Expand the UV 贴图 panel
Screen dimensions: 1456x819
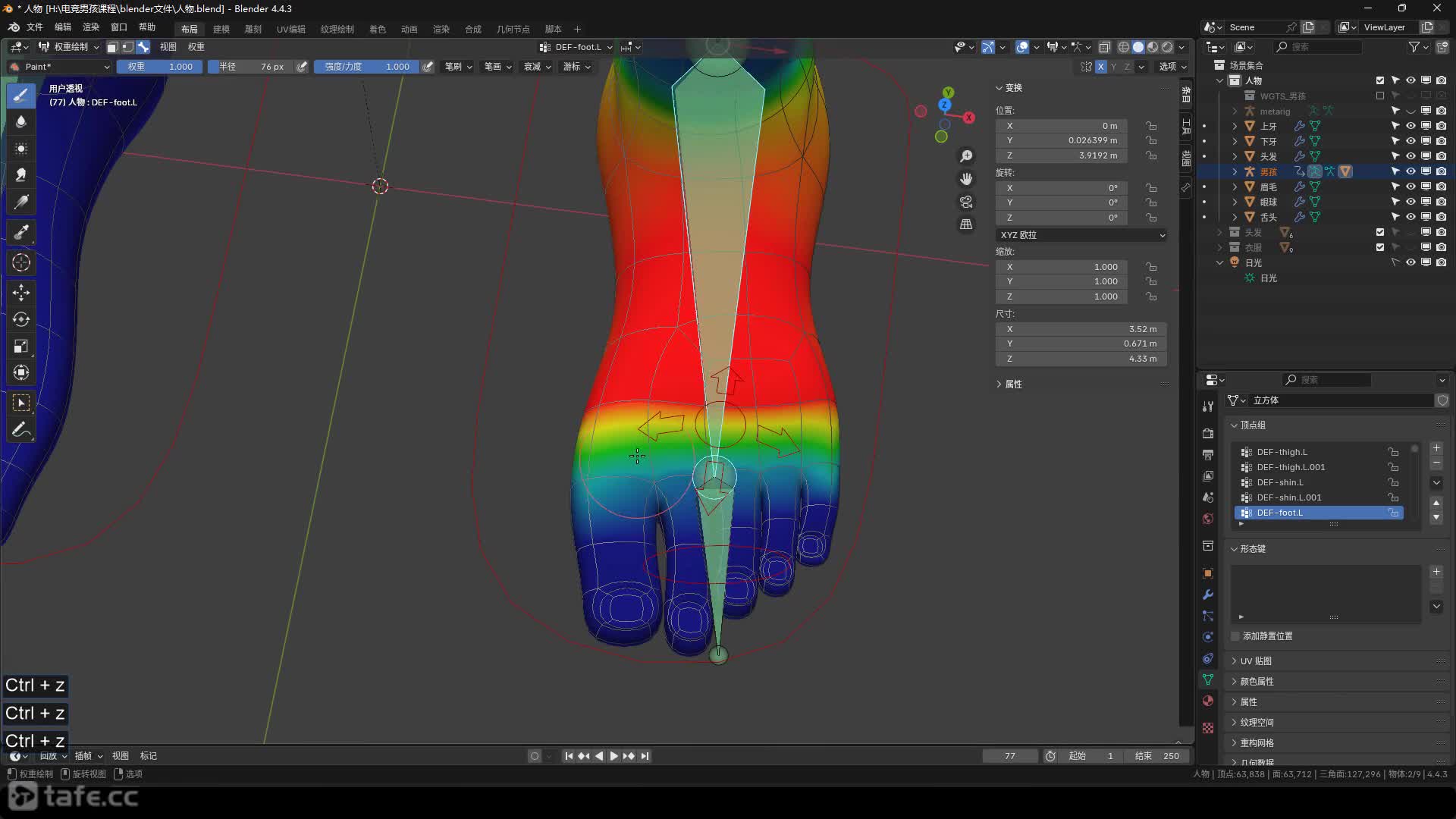[1256, 661]
